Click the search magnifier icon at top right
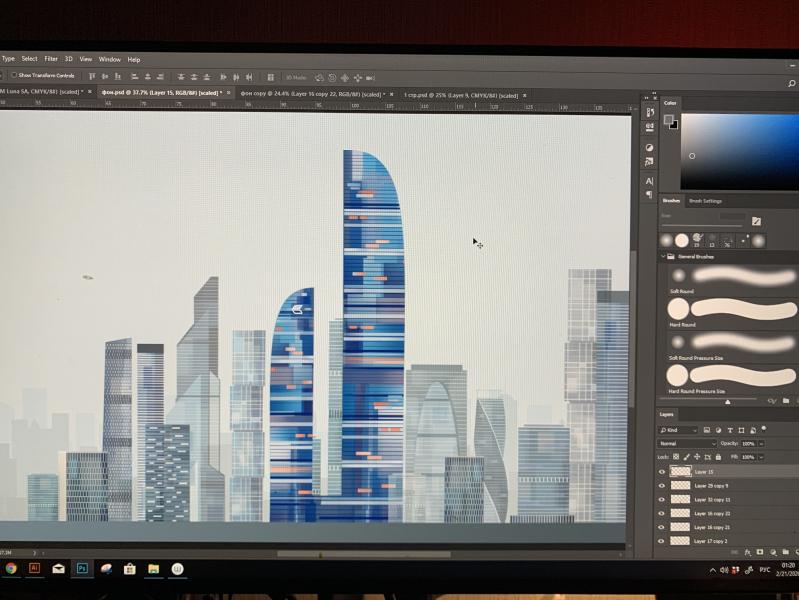 pyautogui.click(x=791, y=83)
